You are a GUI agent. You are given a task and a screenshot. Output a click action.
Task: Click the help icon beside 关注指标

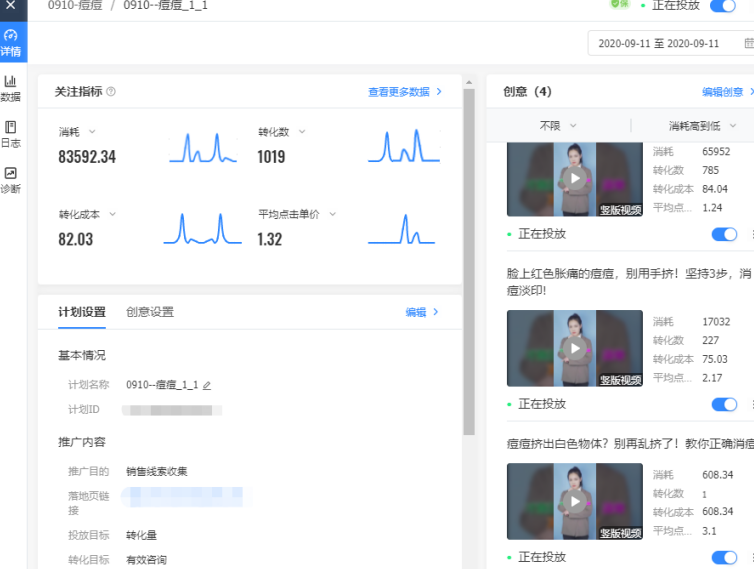point(111,91)
